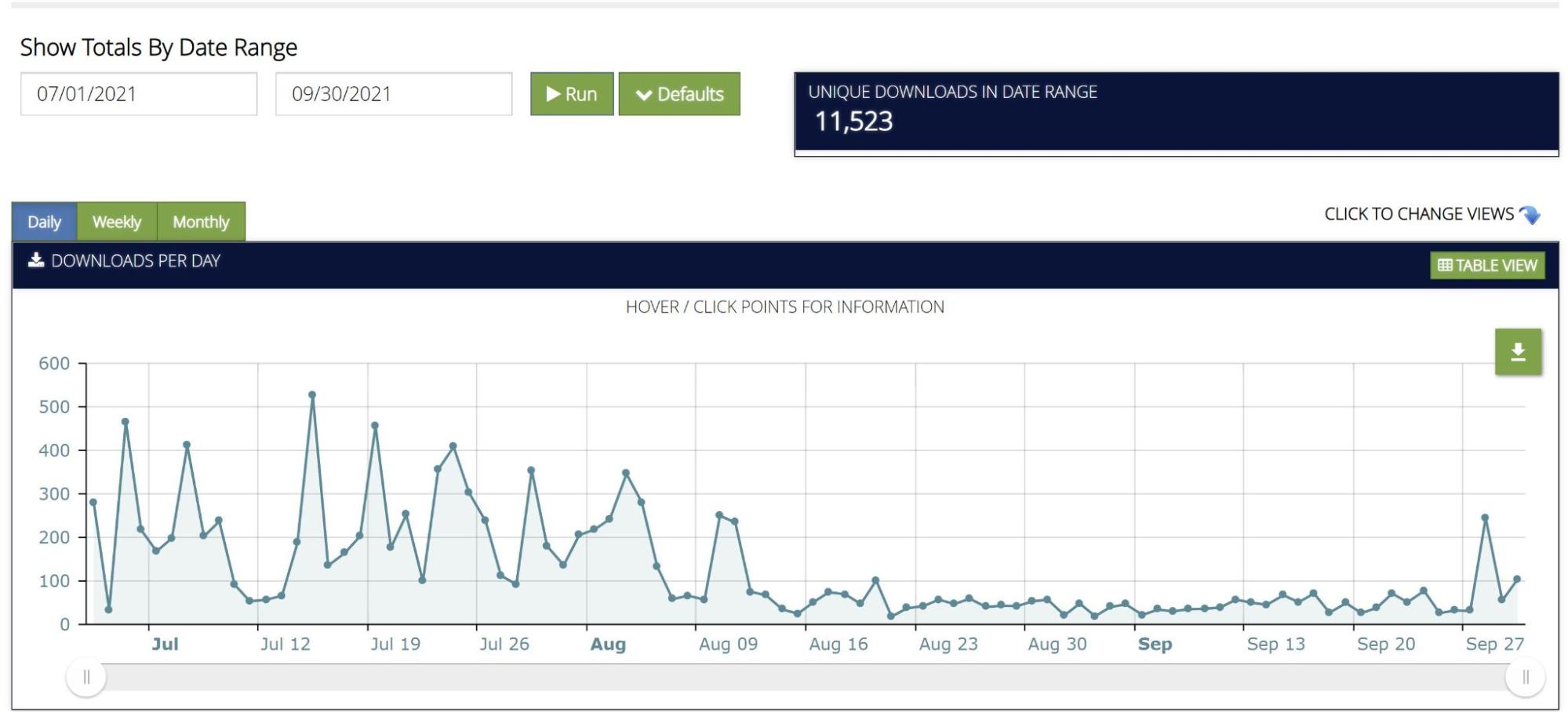This screenshot has height=712, width=1568.
Task: Click the green chart download icon
Action: pos(1517,352)
